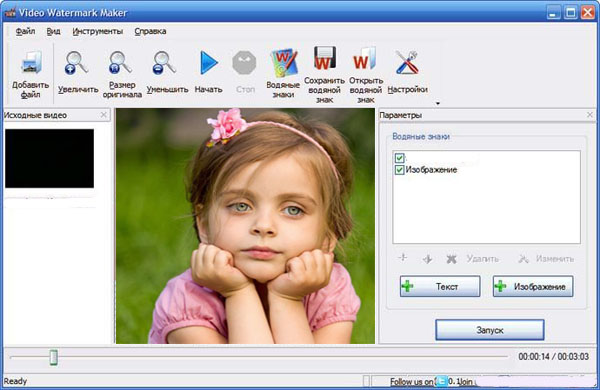The width and height of the screenshot is (600, 390).
Task: Click the Добавить файл toolbar icon
Action: click(31, 62)
